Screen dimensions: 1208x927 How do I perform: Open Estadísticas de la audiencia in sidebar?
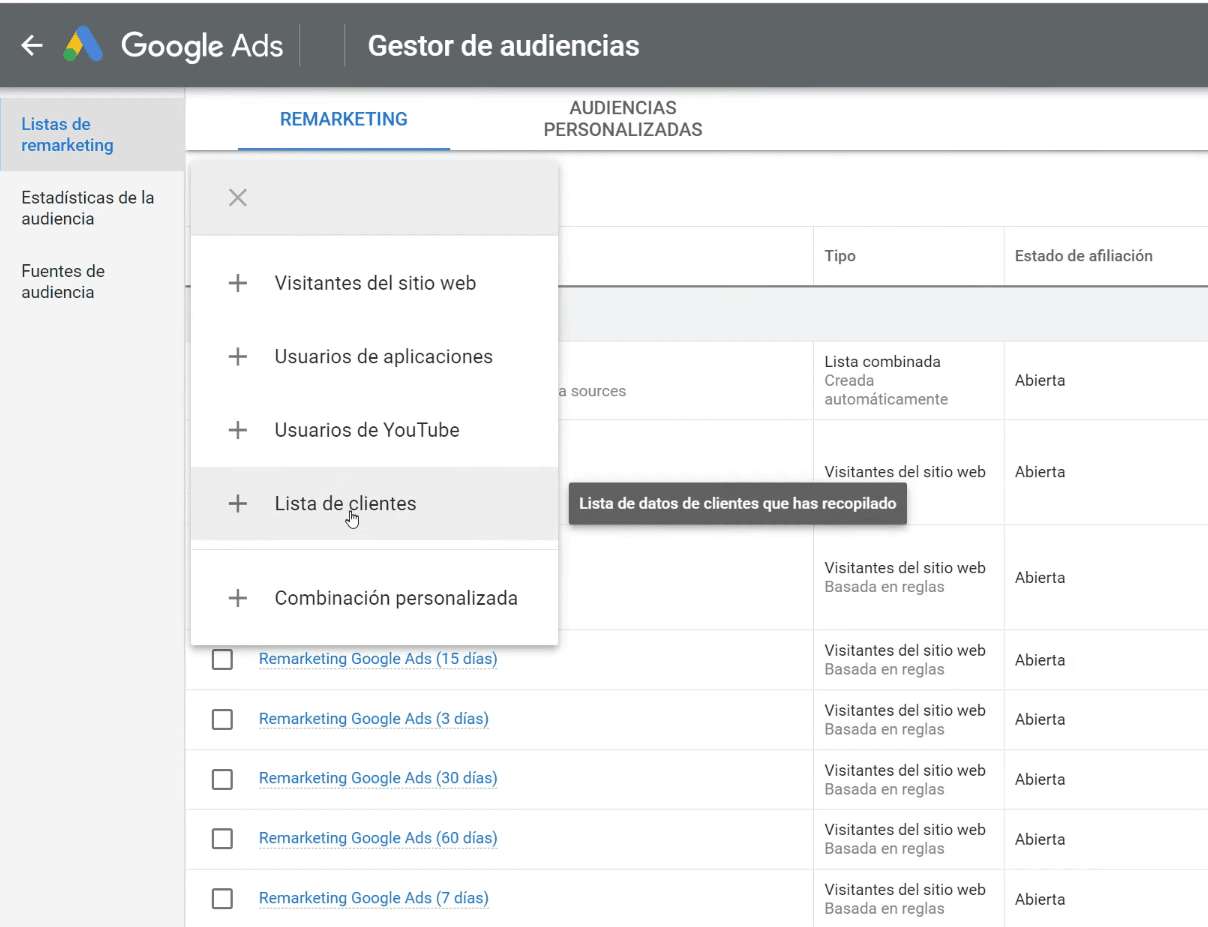92,208
